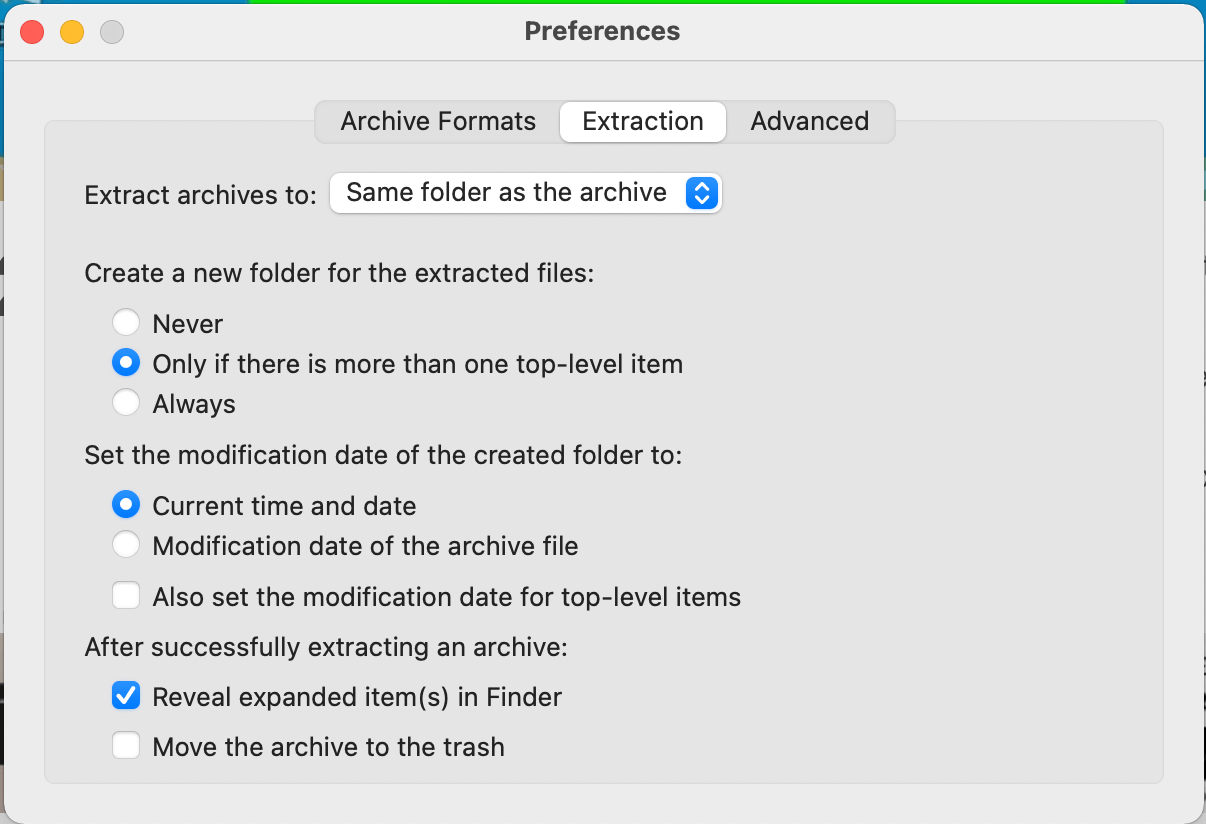This screenshot has height=824, width=1206.
Task: Open the "Extract archives to" dropdown
Action: click(x=525, y=193)
